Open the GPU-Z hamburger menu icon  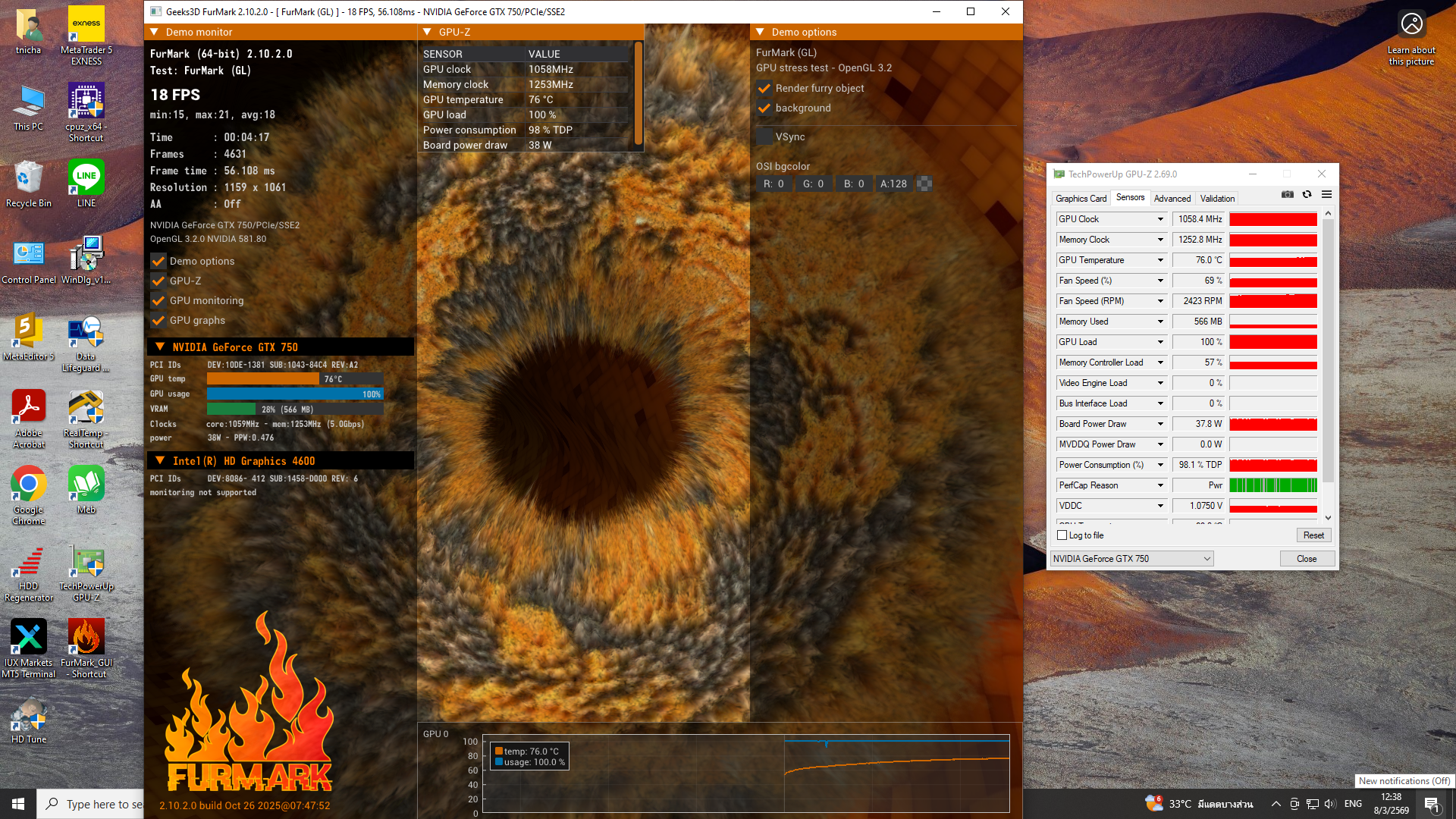(1326, 195)
